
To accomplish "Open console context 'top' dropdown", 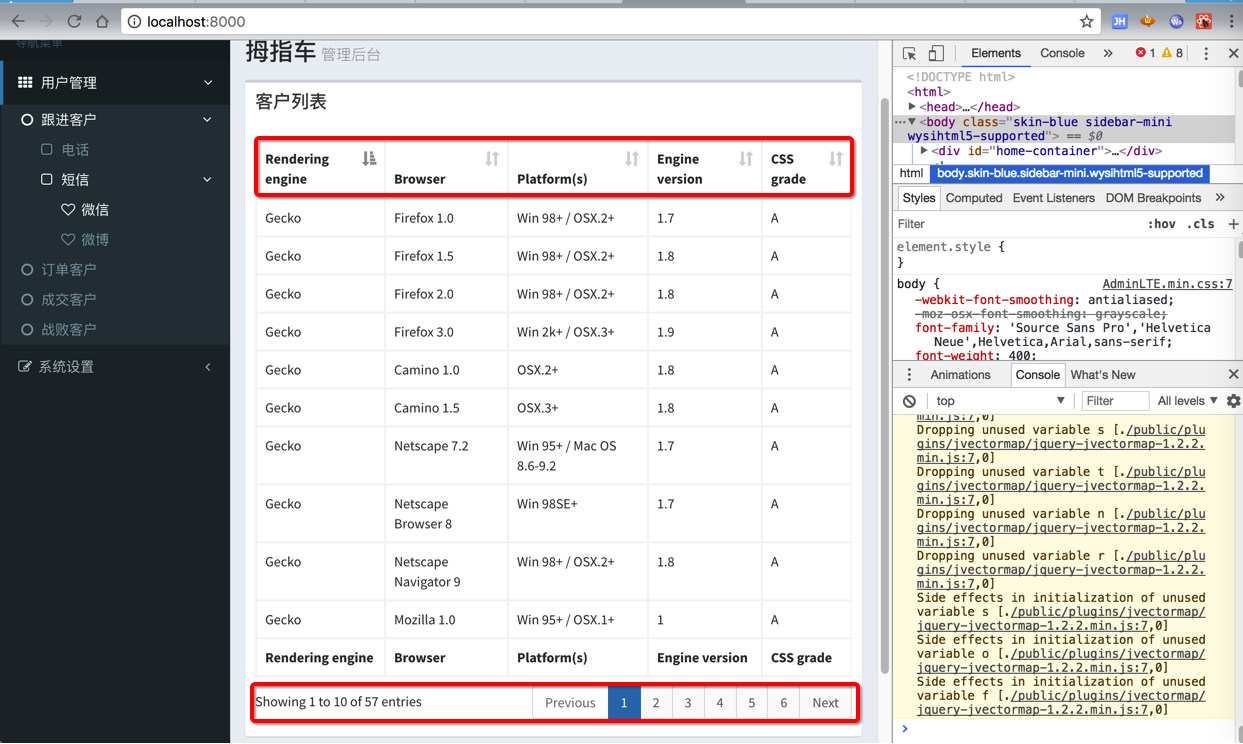I will tap(1000, 401).
